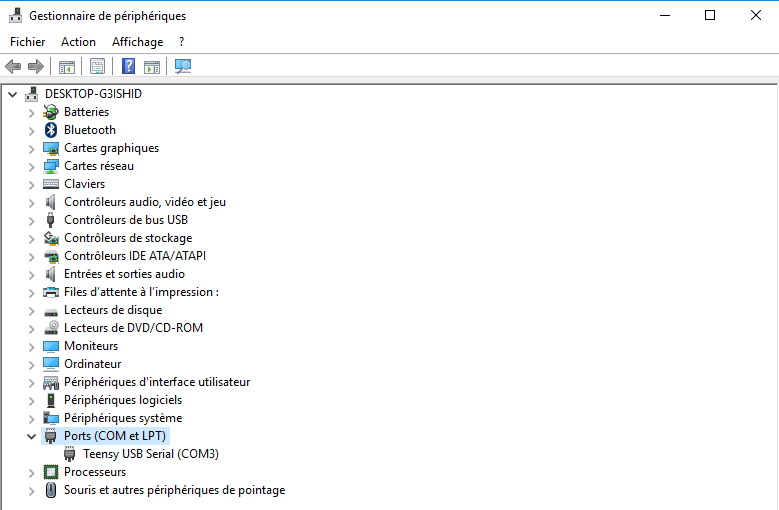Select Files d'attente à l'impression label
This screenshot has width=779, height=510.
pyautogui.click(x=141, y=292)
